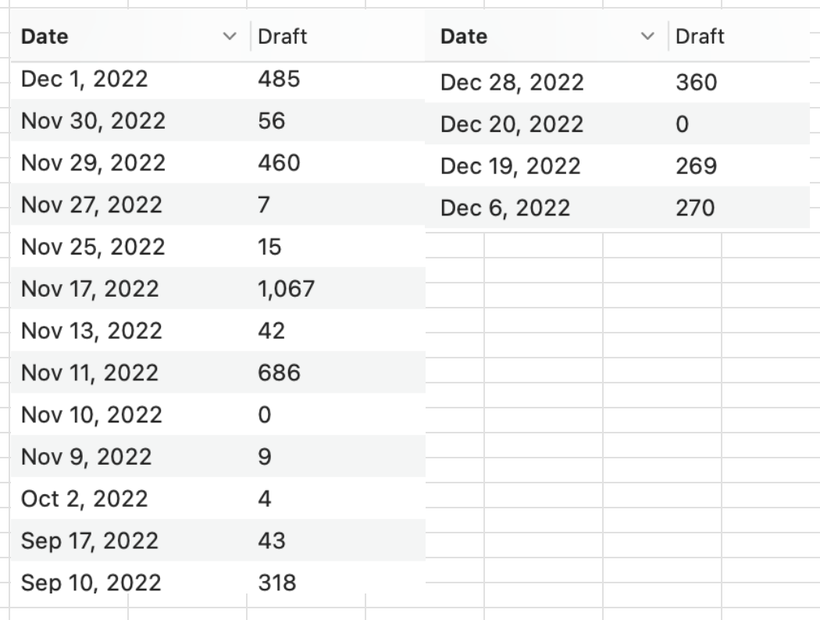Select the Dec 28, 2022 date cell
Image resolution: width=820 pixels, height=620 pixels.
(547, 82)
